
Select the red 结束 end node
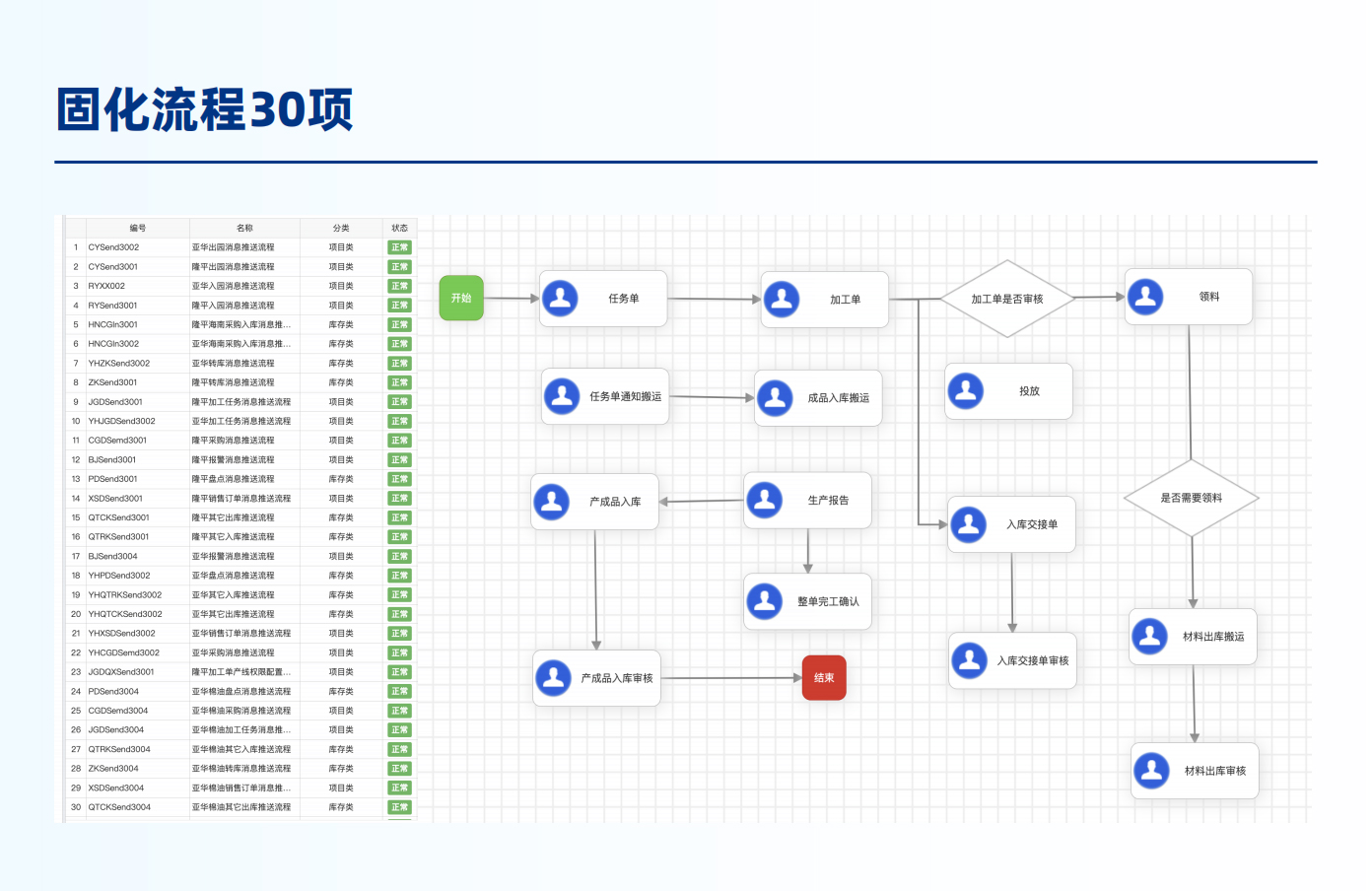824,677
